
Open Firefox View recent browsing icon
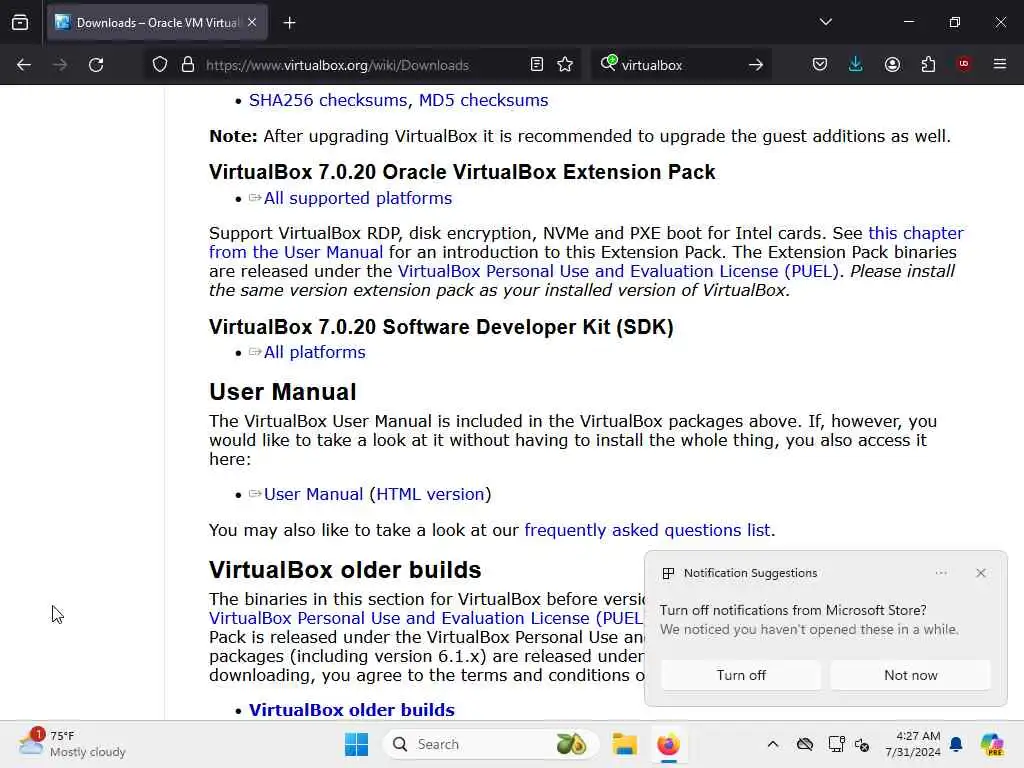[x=20, y=22]
